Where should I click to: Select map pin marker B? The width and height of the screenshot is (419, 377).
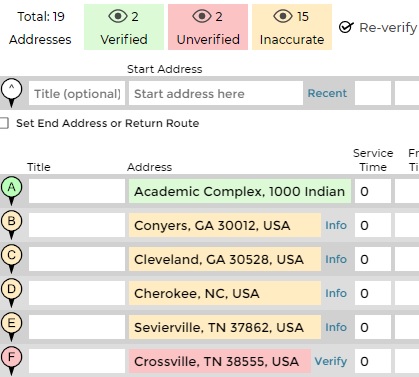click(11, 225)
